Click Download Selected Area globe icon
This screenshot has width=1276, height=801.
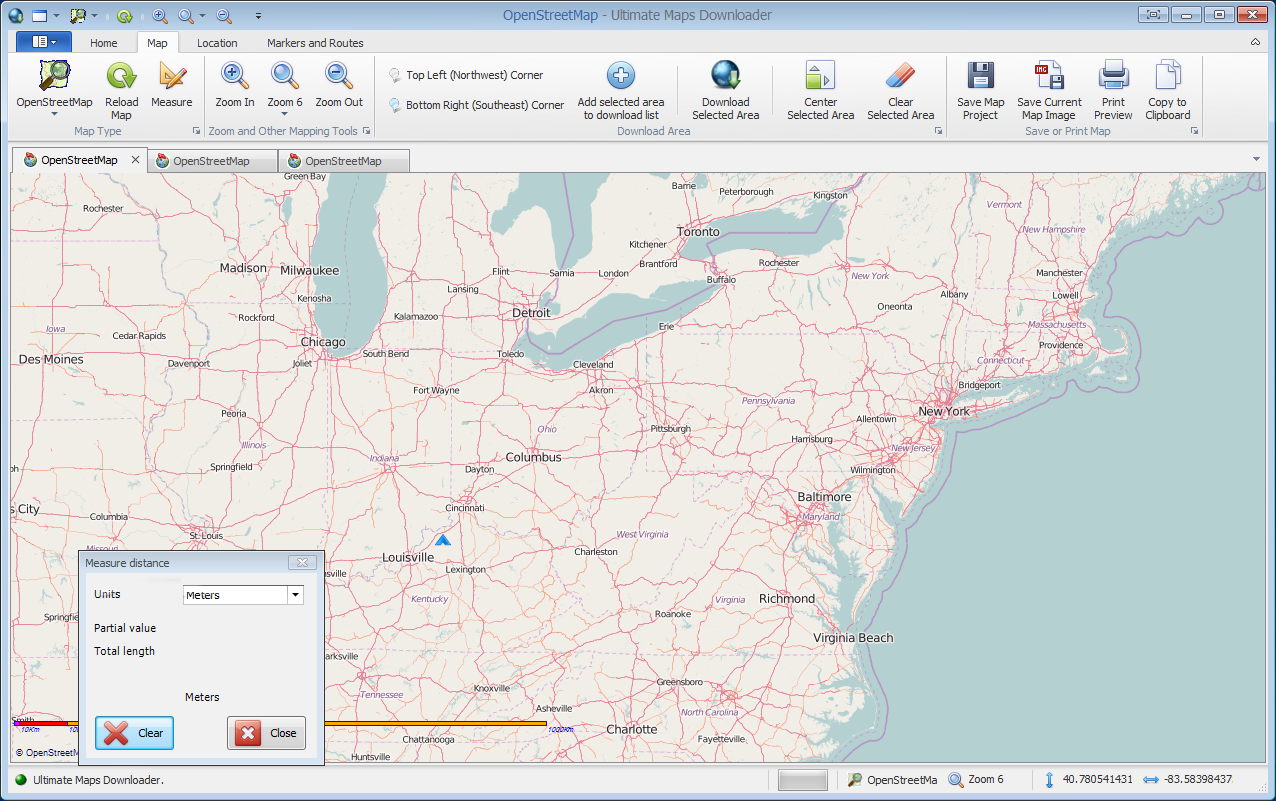click(725, 77)
